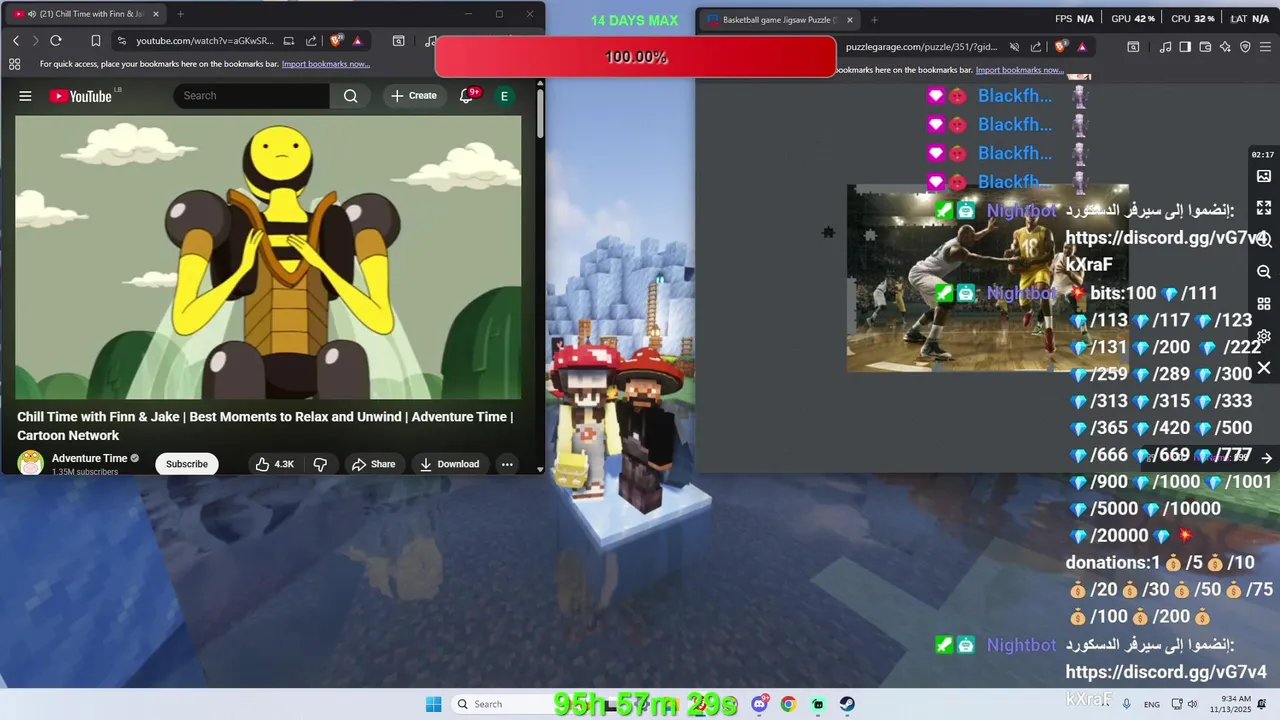Close the Basketball game Jigsaw Puzzle tab

[850, 20]
